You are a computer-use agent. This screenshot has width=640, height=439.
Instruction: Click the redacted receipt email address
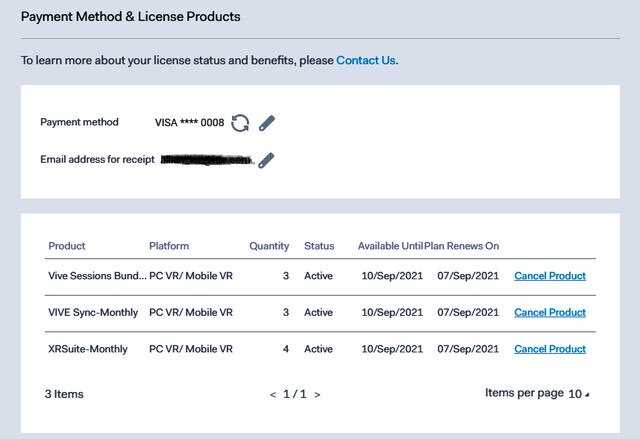pos(207,160)
